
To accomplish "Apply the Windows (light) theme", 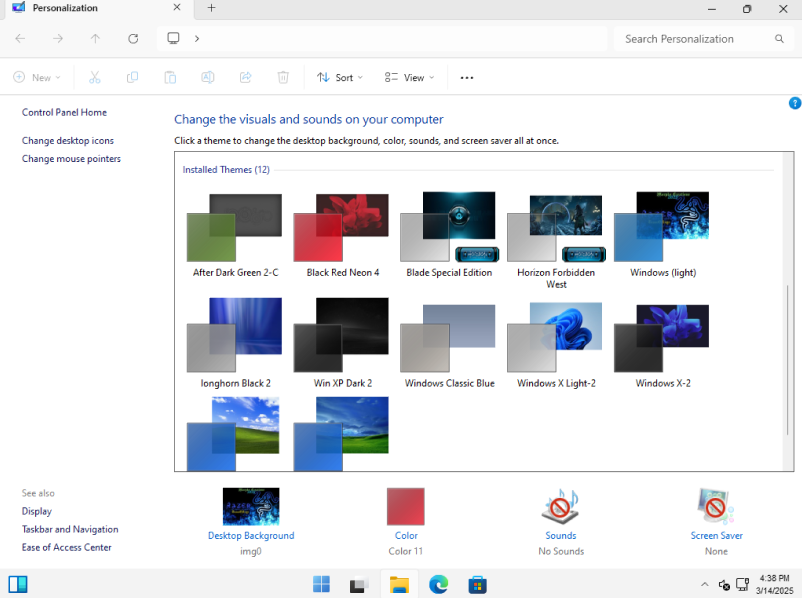I will 663,235.
